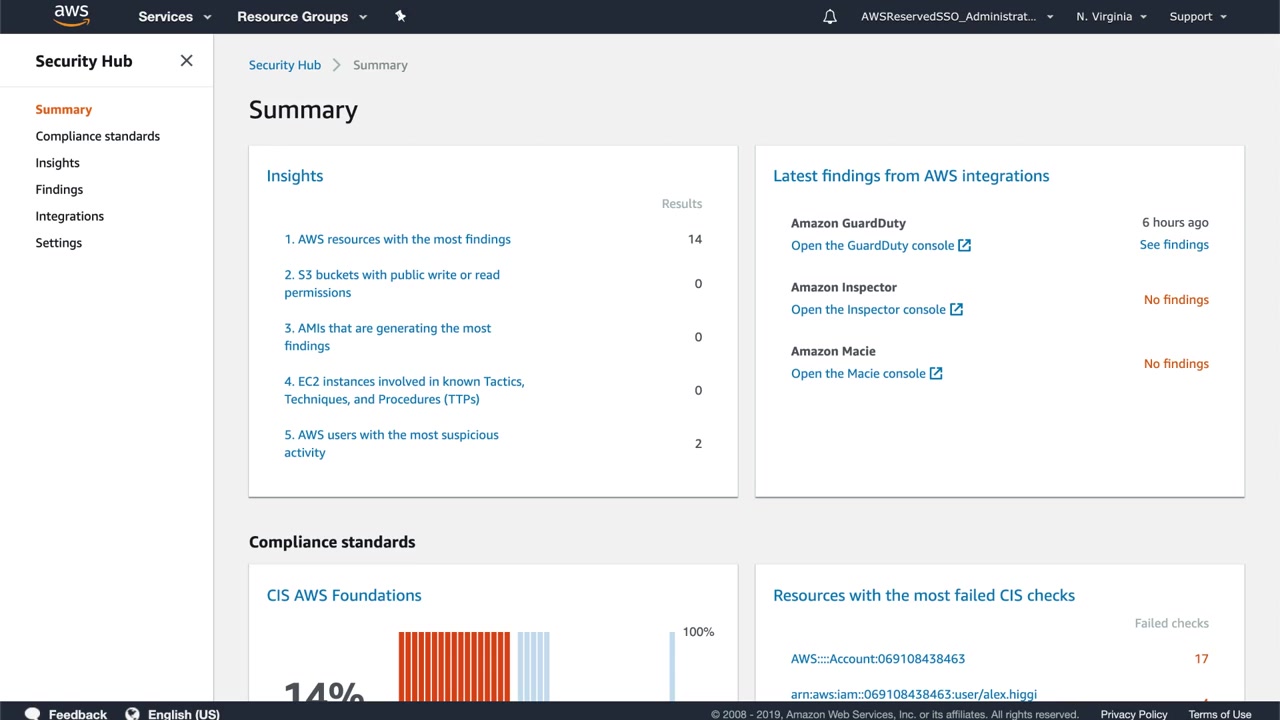Open the Support dropdown menu
Screen dimensions: 1280x720
tap(1197, 17)
